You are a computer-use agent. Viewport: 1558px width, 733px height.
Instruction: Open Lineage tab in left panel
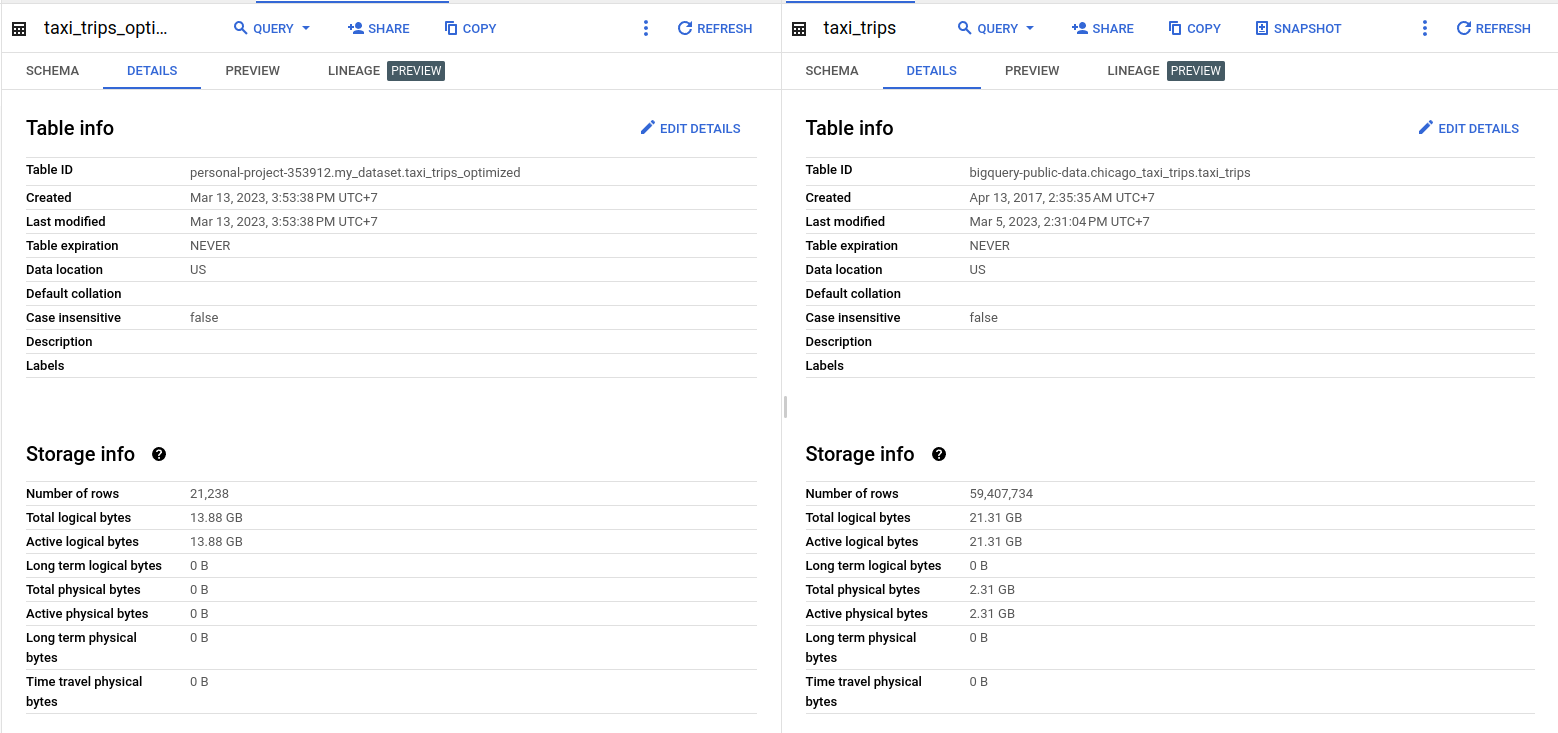354,71
